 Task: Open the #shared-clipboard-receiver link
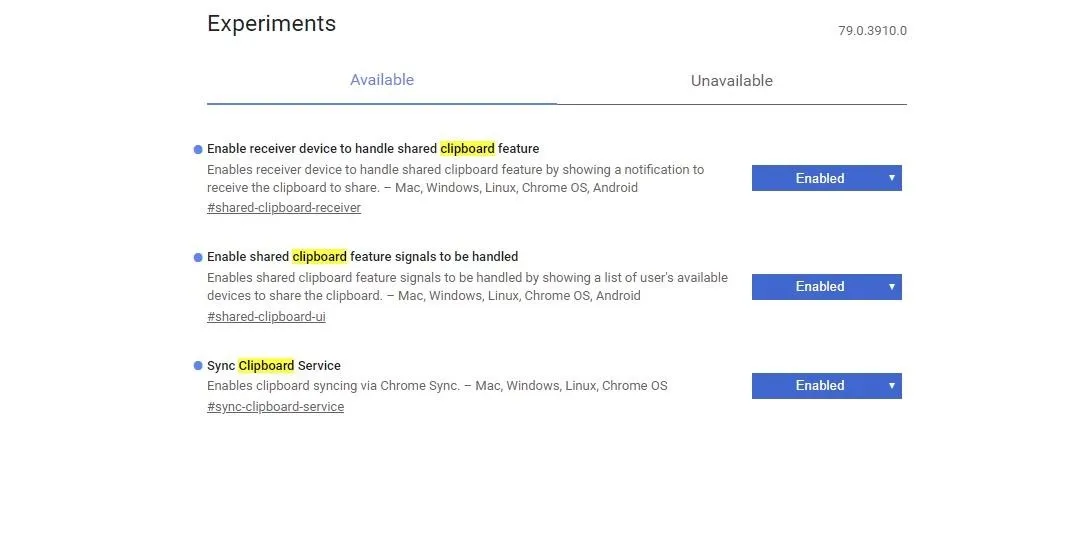(284, 208)
